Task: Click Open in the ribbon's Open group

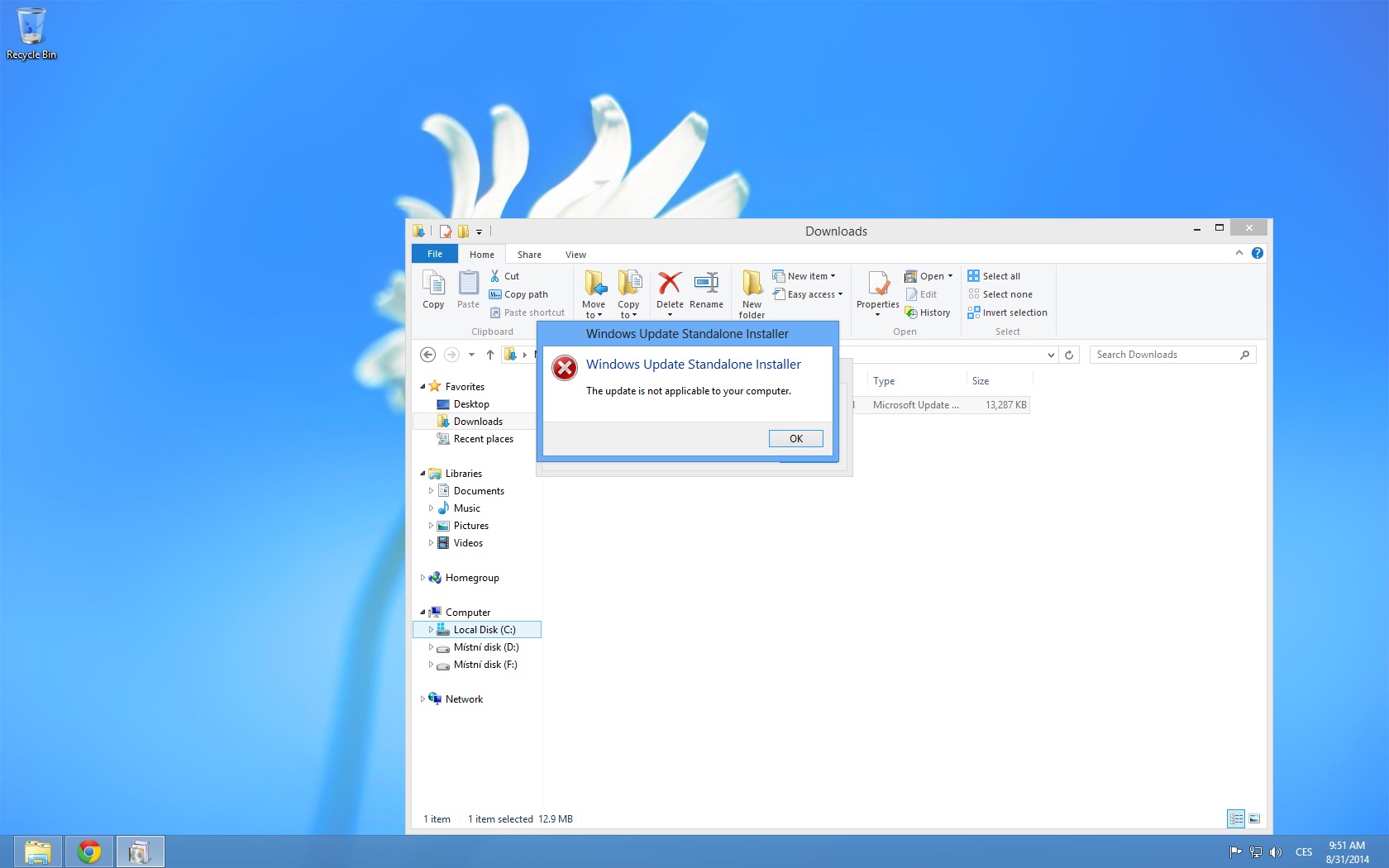Action: pyautogui.click(x=928, y=276)
